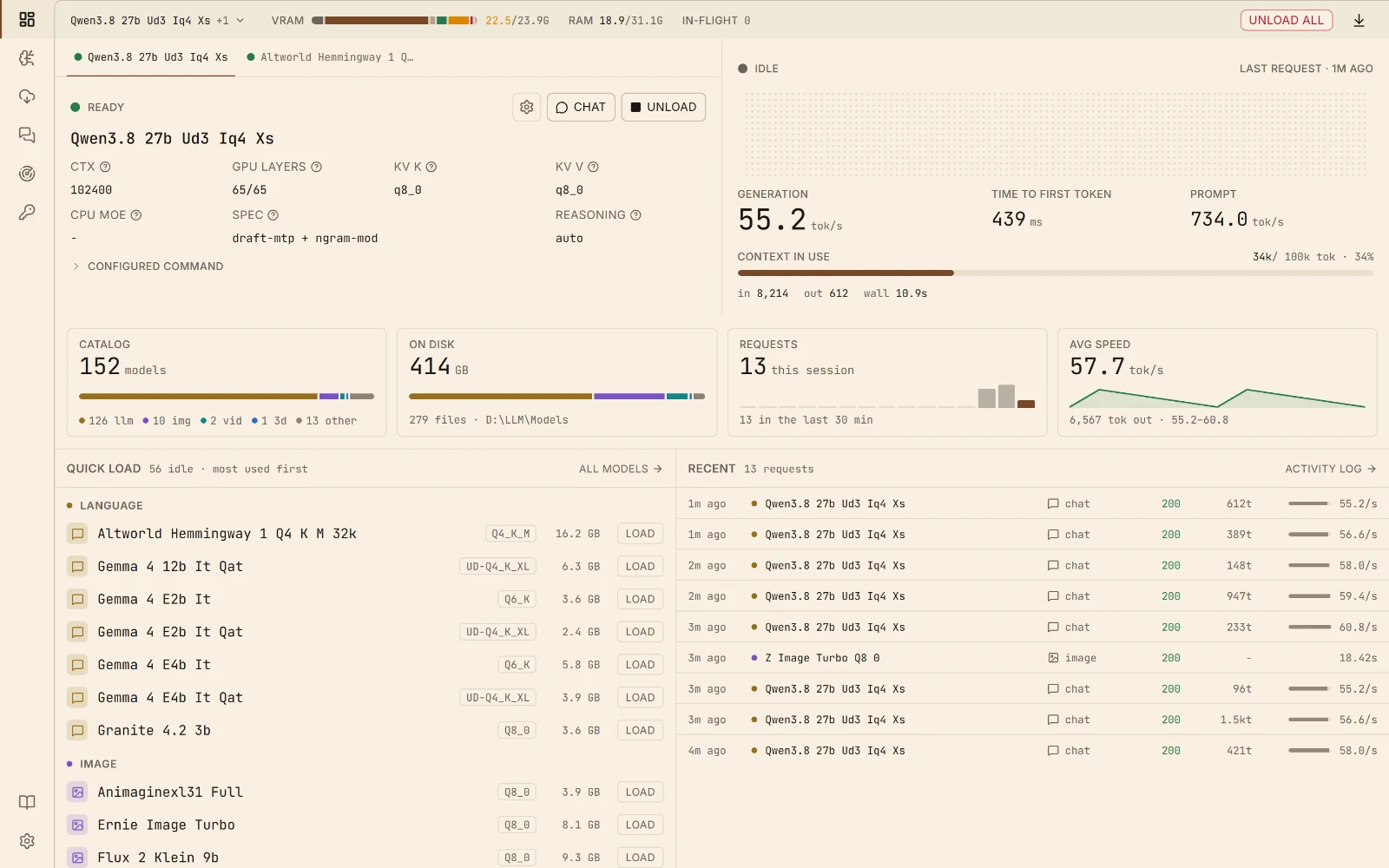Open the ACTIVITY LOG link
Image resolution: width=1389 pixels, height=868 pixels.
tap(1330, 469)
